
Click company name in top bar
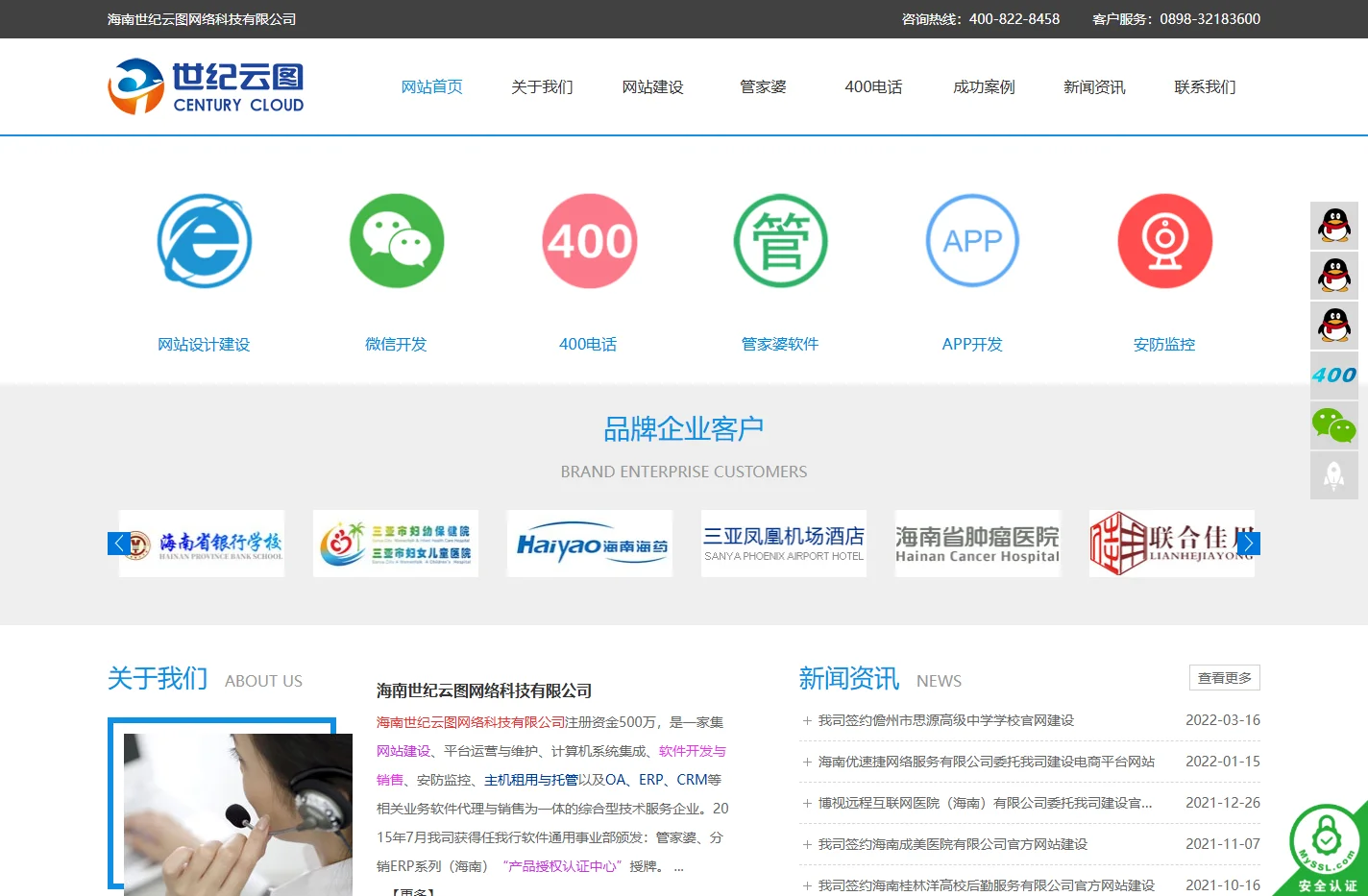point(202,19)
